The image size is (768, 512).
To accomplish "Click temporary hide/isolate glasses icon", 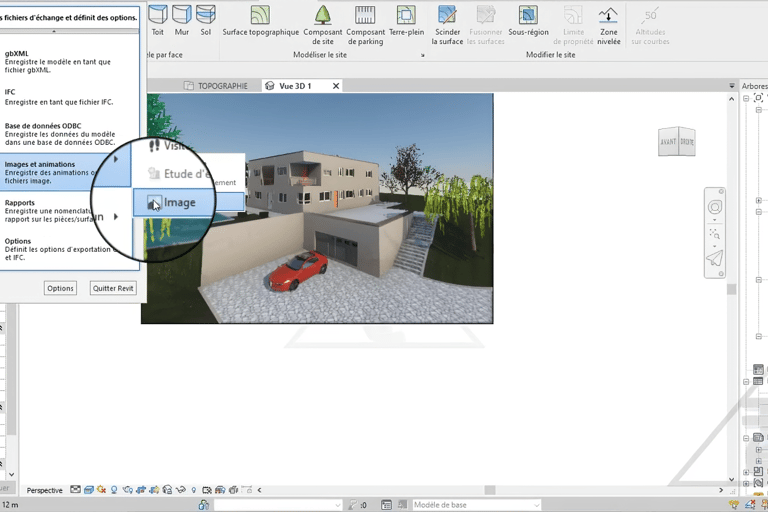I will [181, 489].
